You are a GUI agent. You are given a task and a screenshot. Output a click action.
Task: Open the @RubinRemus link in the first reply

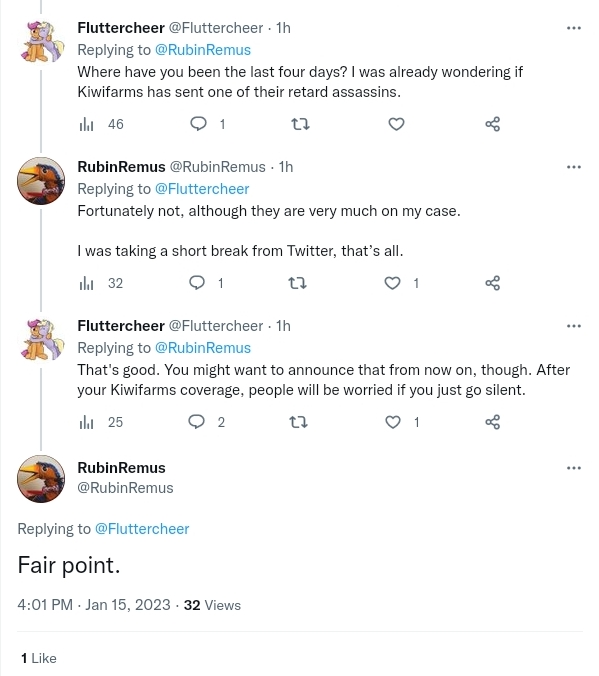pos(203,50)
